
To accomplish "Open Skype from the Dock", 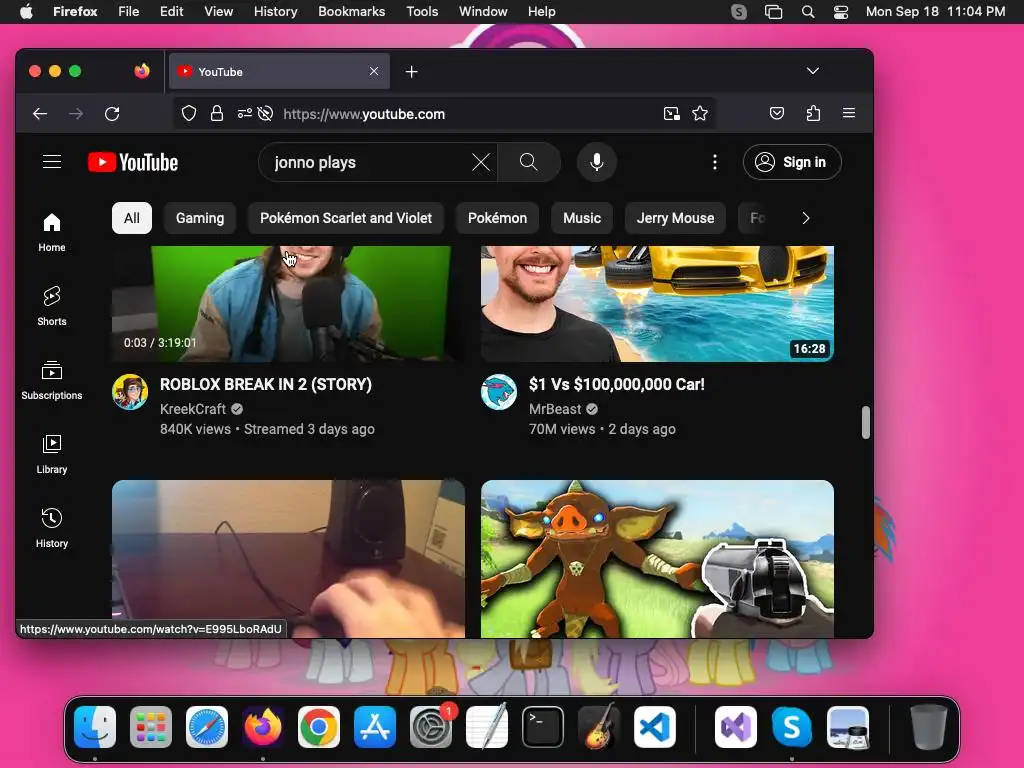I will click(792, 727).
